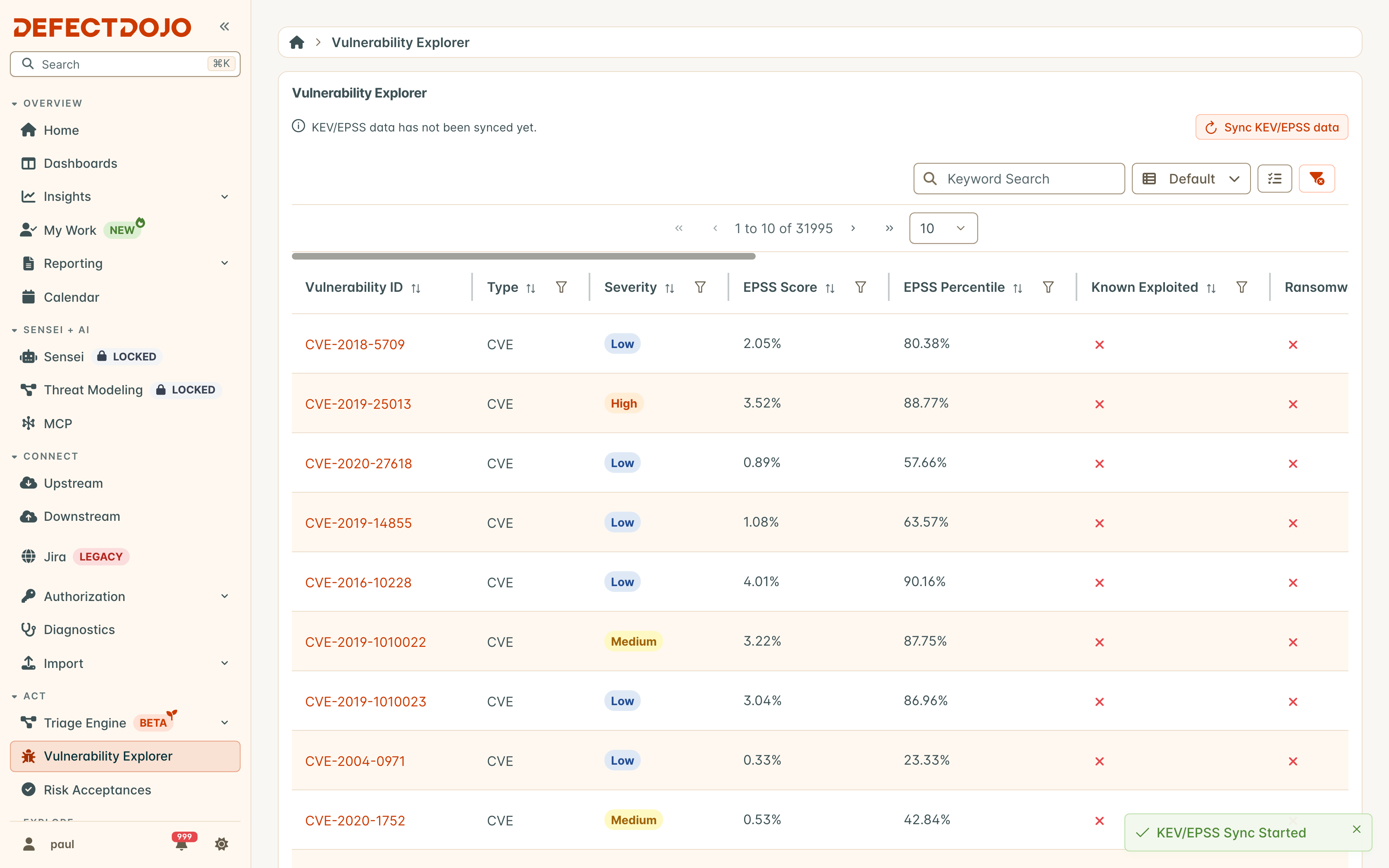Viewport: 1389px width, 868px height.
Task: Open CVE-2020-1752 vulnerability link
Action: pos(355,821)
